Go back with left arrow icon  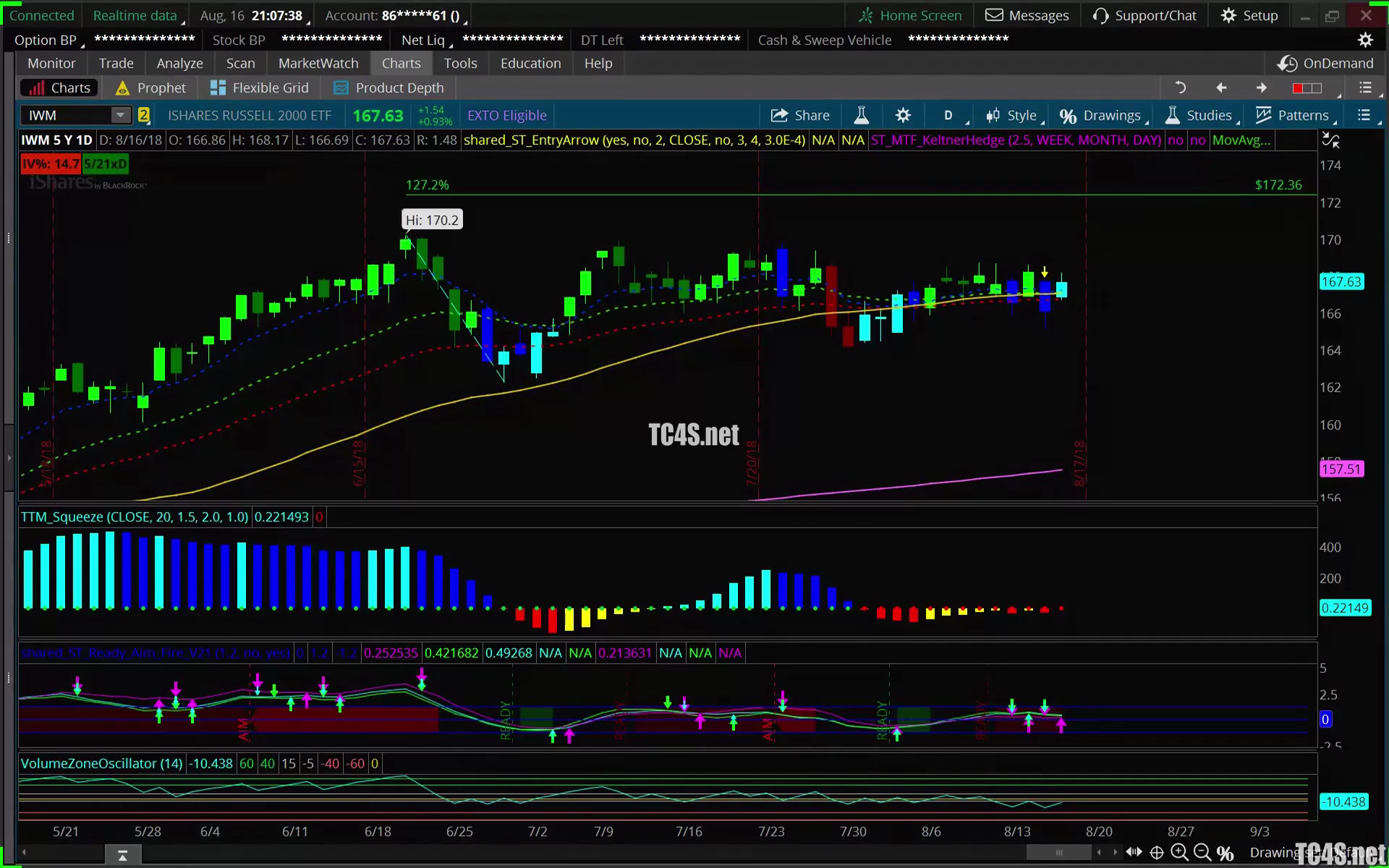click(1221, 88)
